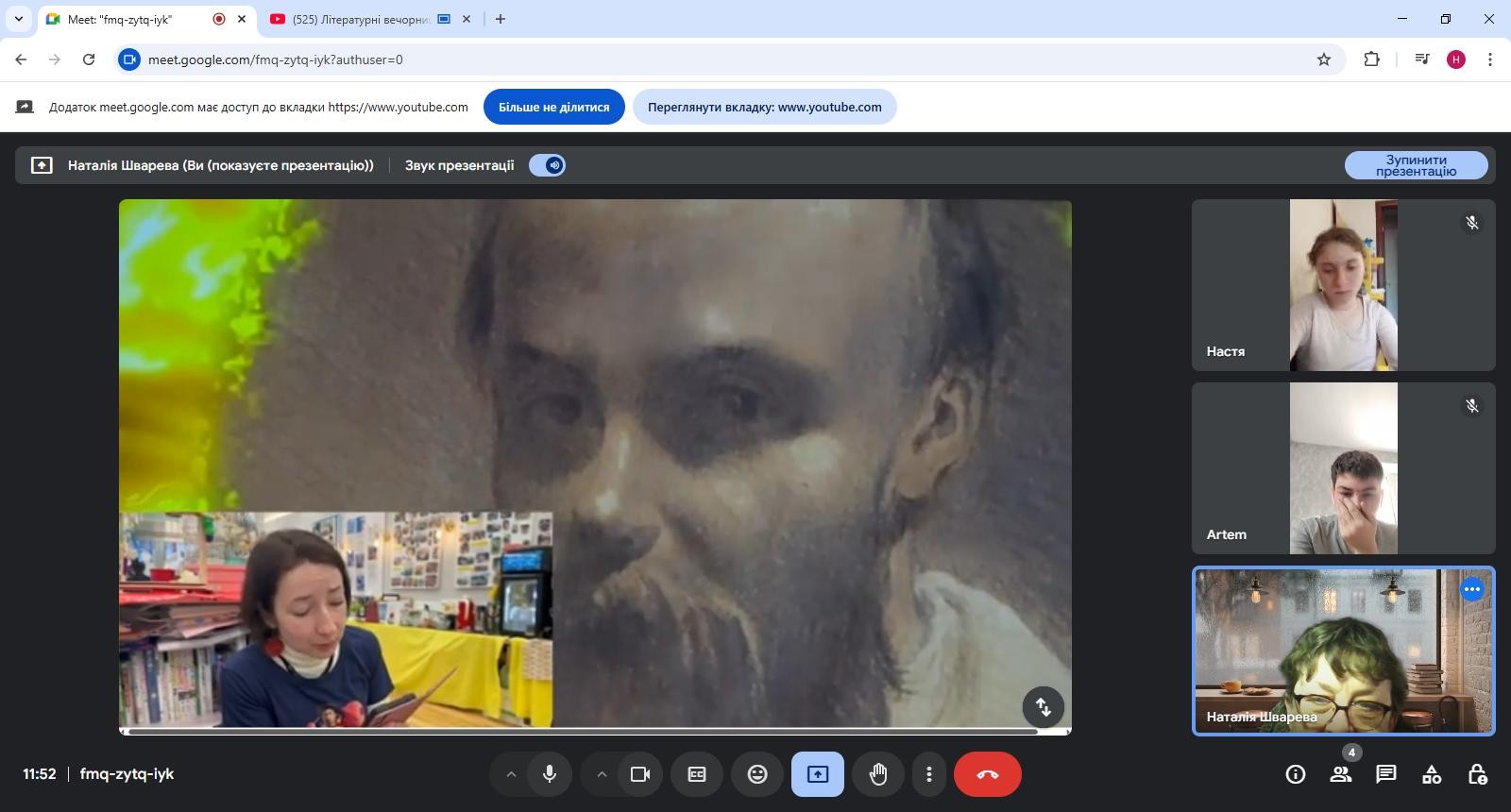Screen dimensions: 1511x812
Task: Select the Наталія Шварева self-view tile
Action: point(1344,651)
